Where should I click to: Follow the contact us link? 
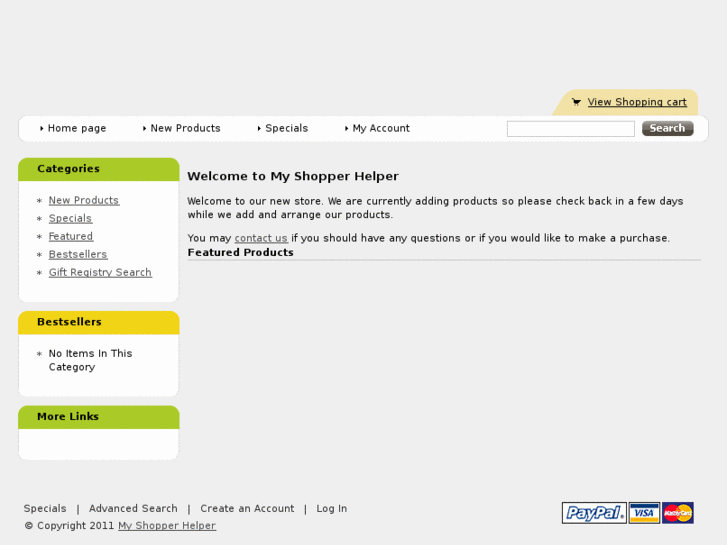[261, 238]
